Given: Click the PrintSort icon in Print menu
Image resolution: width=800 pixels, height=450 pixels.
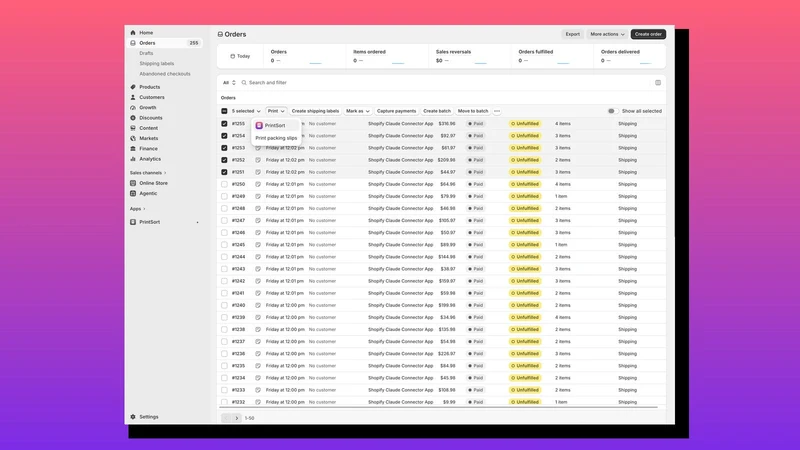Looking at the screenshot, I should [259, 126].
